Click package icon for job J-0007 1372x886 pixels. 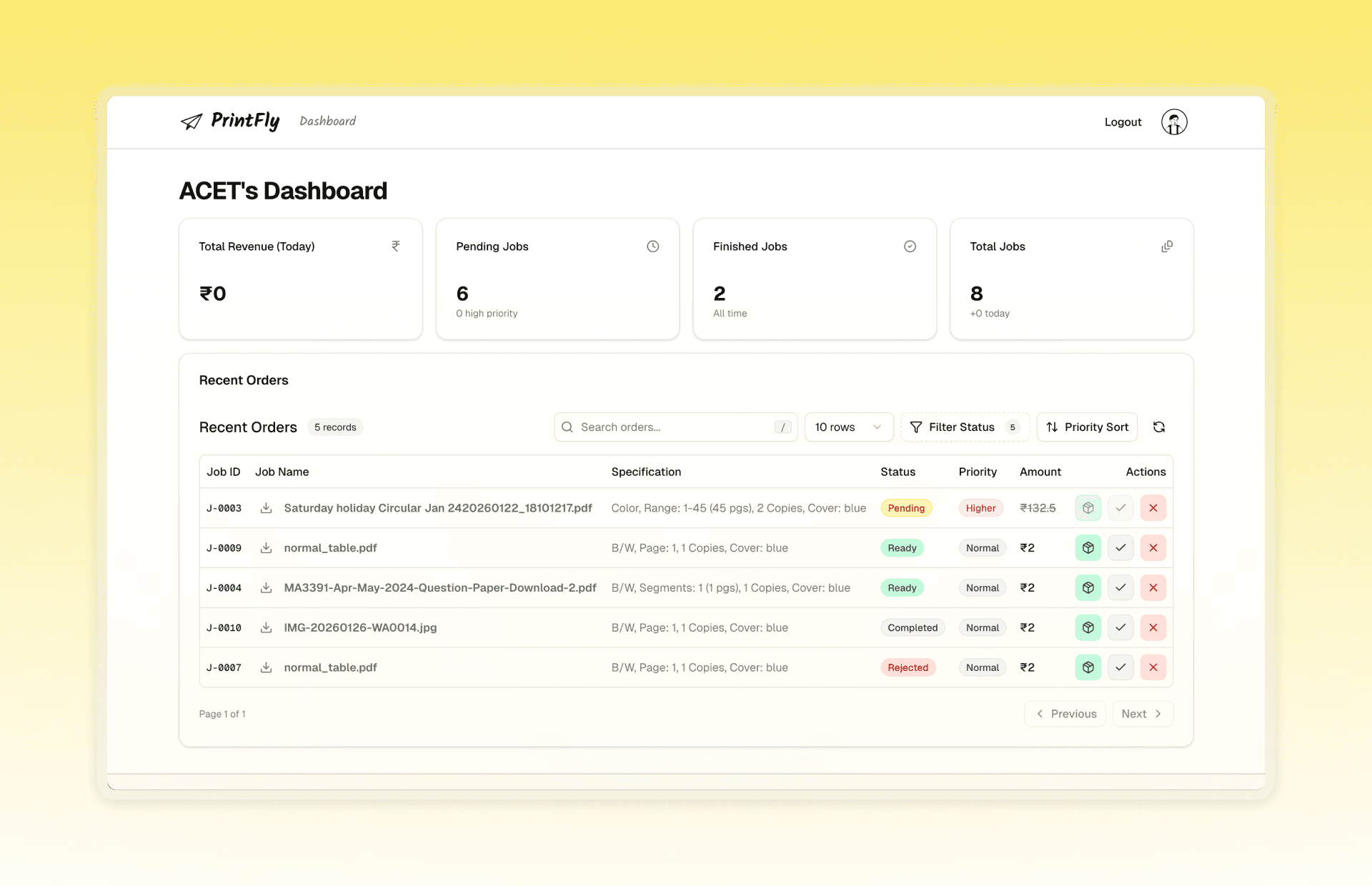click(x=1088, y=667)
